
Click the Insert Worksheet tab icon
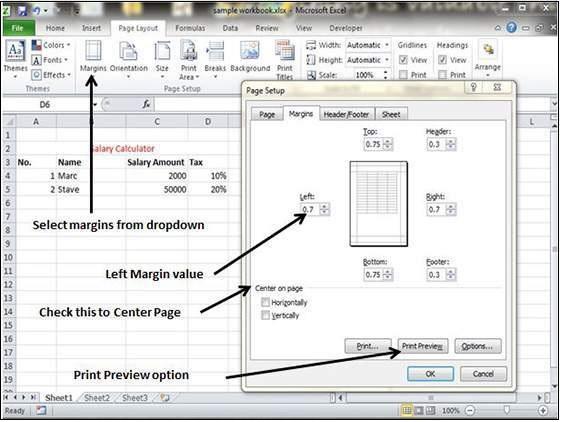(x=165, y=398)
